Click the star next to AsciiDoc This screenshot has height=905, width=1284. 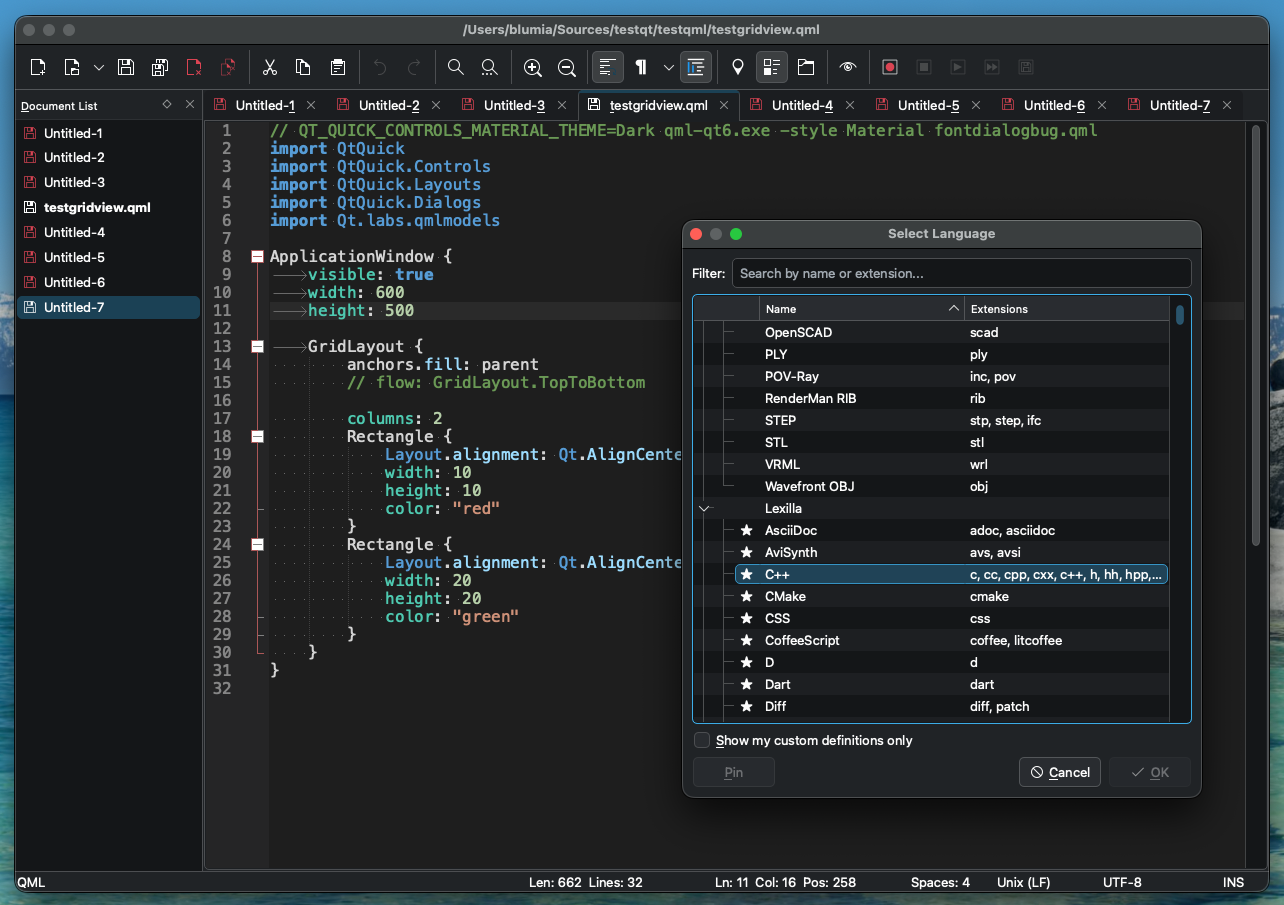[x=746, y=530]
